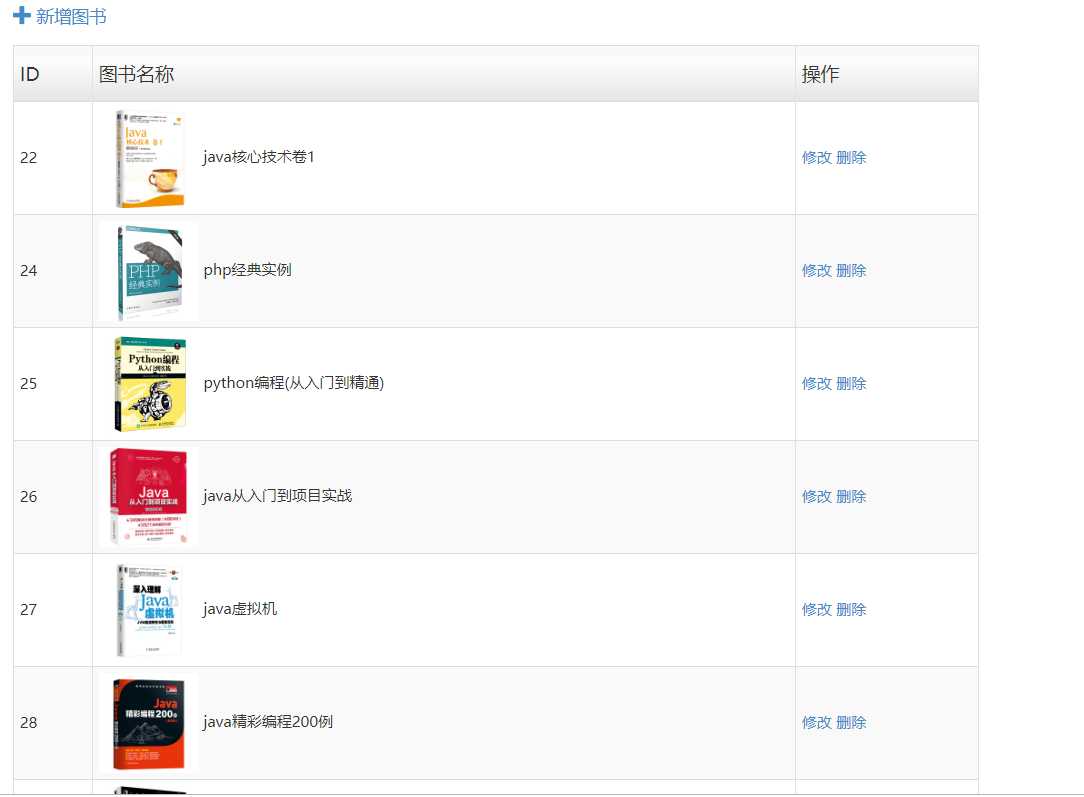Delete the php经典实例 book
Image resolution: width=1084 pixels, height=797 pixels.
pyautogui.click(x=851, y=271)
